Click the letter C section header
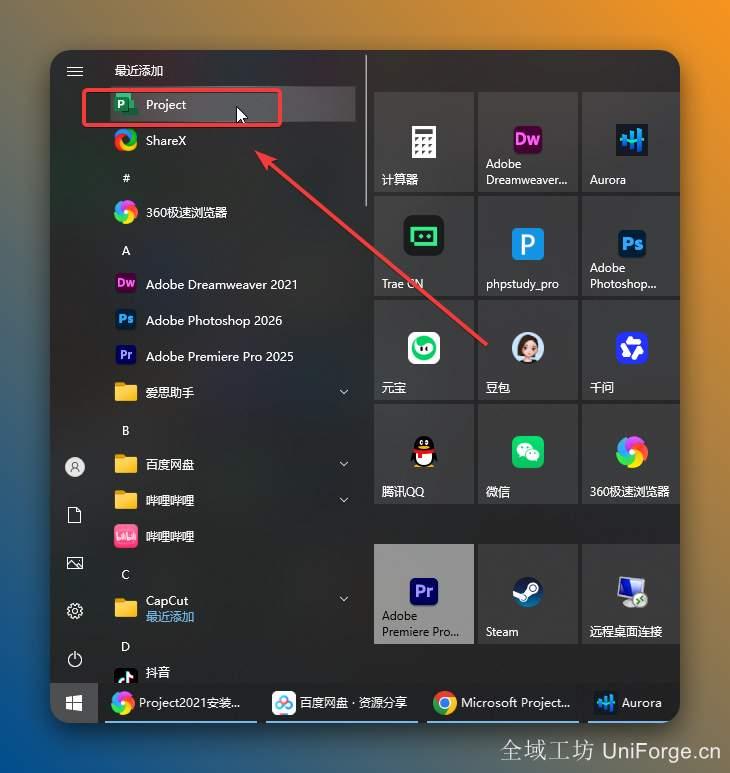Viewport: 730px width, 773px height. click(x=126, y=574)
